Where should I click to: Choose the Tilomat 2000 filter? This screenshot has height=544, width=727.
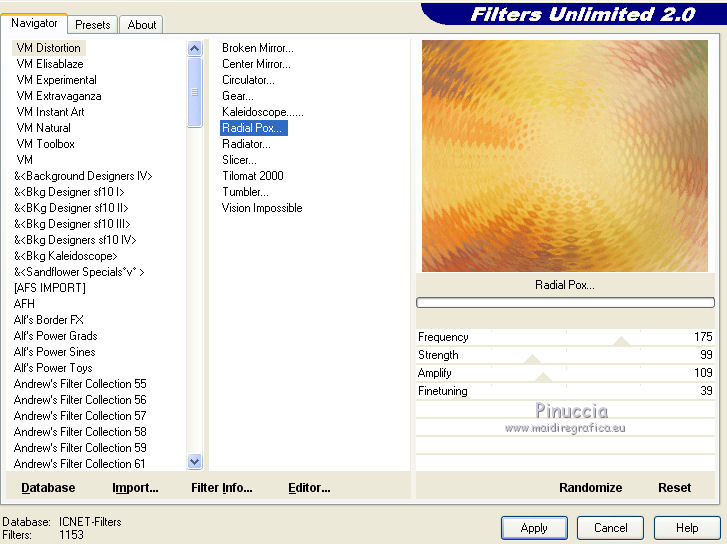[253, 176]
